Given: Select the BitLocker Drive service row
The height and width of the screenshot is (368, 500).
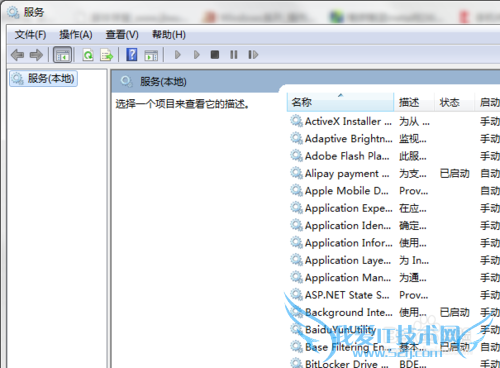Looking at the screenshot, I should click(x=395, y=363).
